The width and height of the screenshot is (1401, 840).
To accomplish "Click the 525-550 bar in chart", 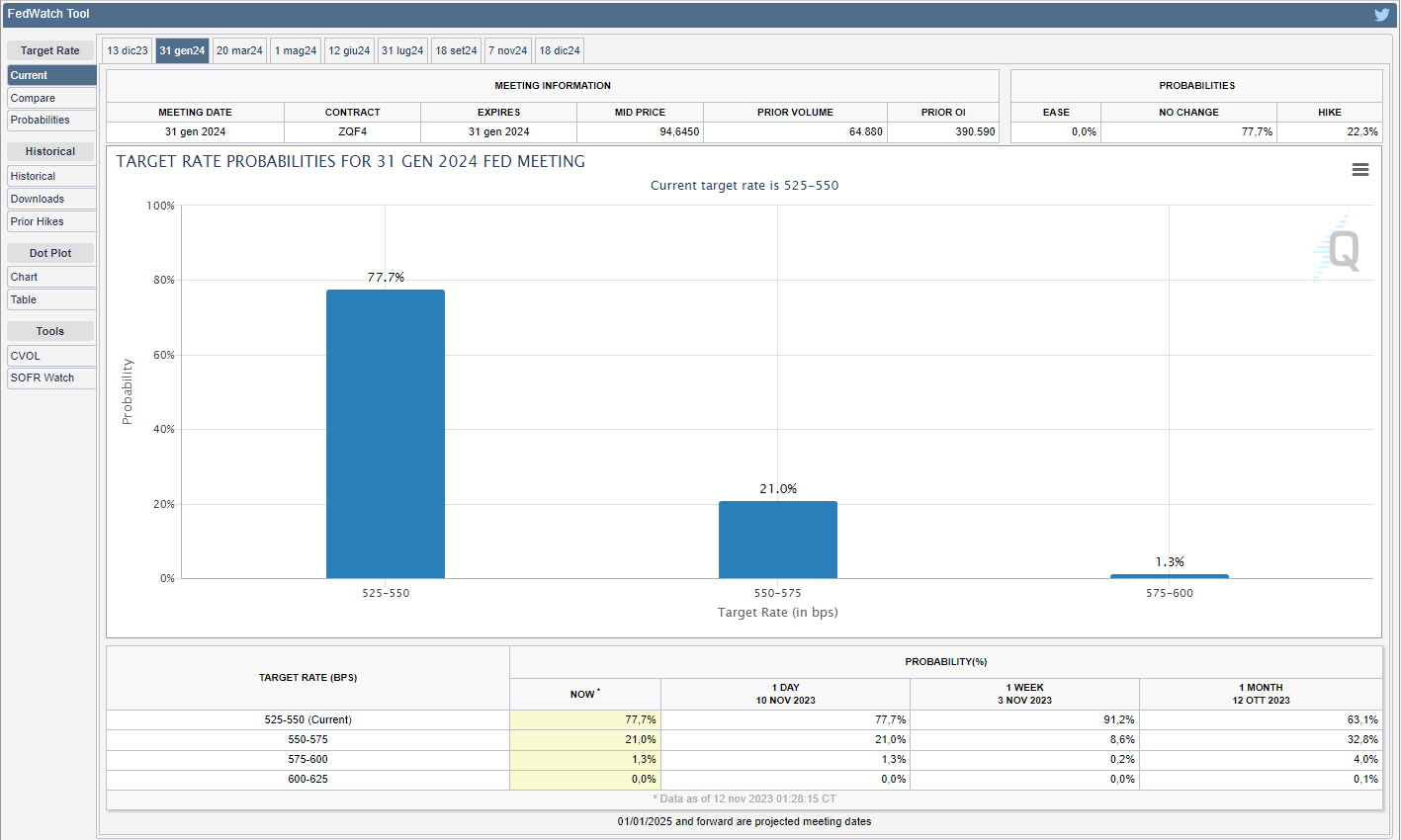I will [386, 434].
